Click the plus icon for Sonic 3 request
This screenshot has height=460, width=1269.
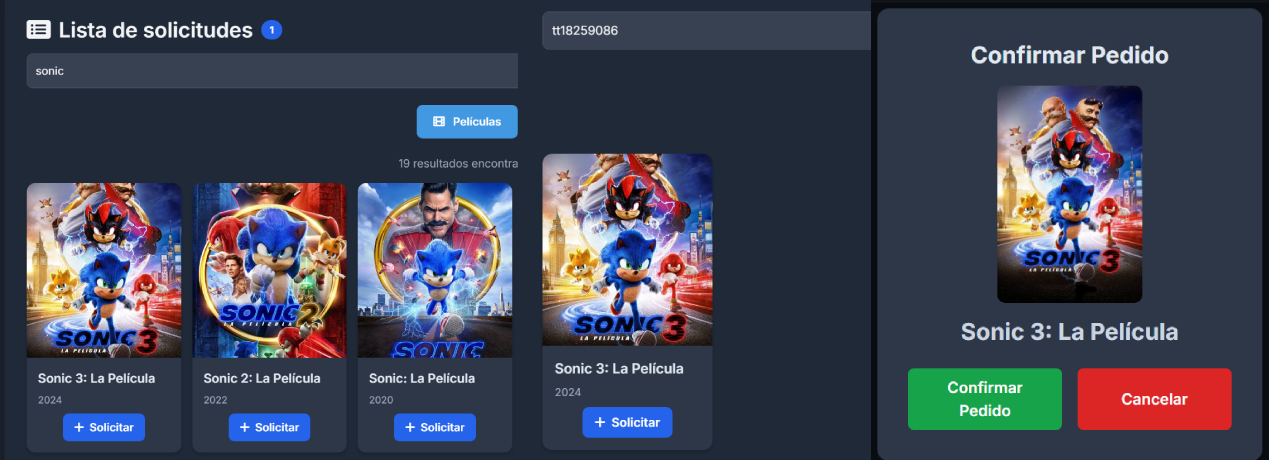[79, 428]
